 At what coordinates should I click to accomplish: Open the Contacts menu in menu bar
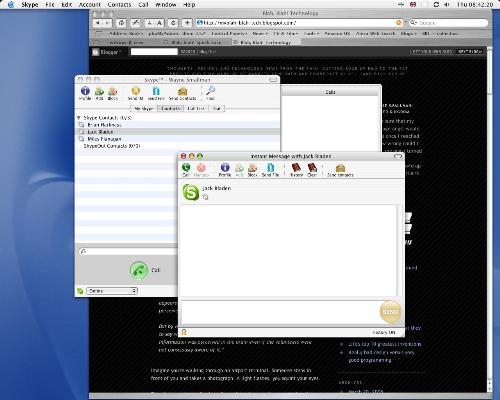tap(119, 5)
